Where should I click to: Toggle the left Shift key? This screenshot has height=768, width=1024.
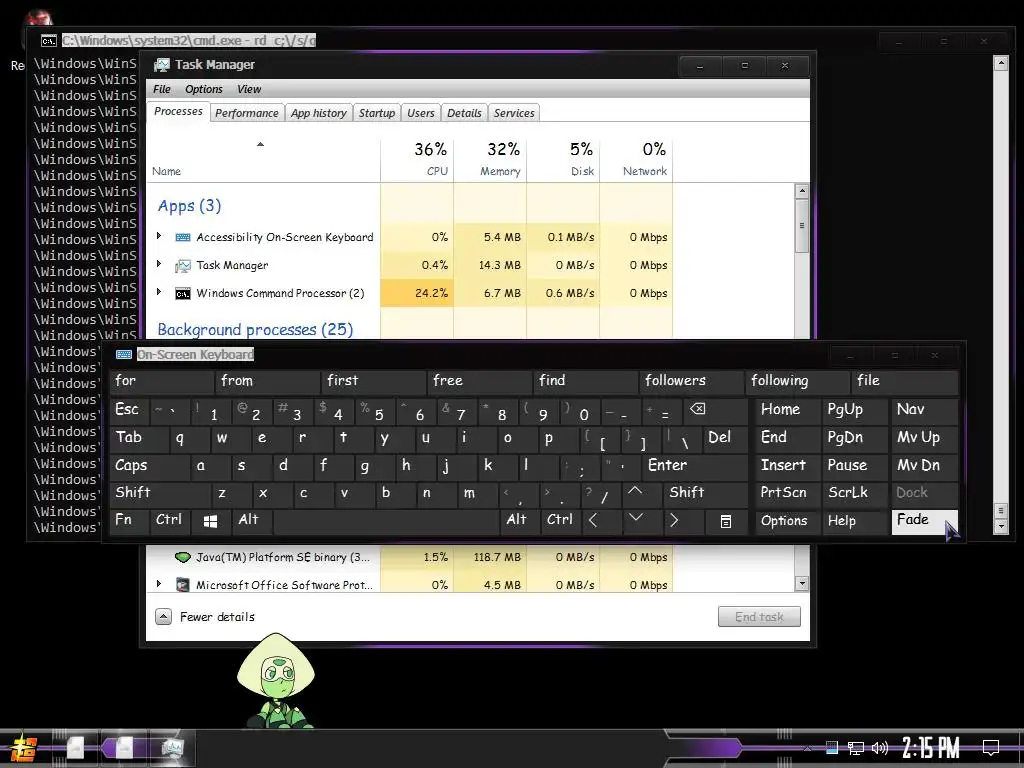click(x=161, y=492)
